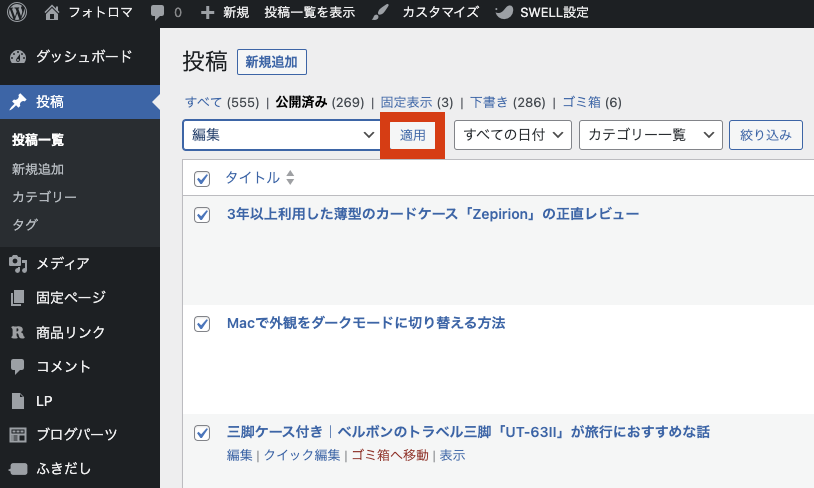Open SWELL設定 bird icon

[x=504, y=12]
